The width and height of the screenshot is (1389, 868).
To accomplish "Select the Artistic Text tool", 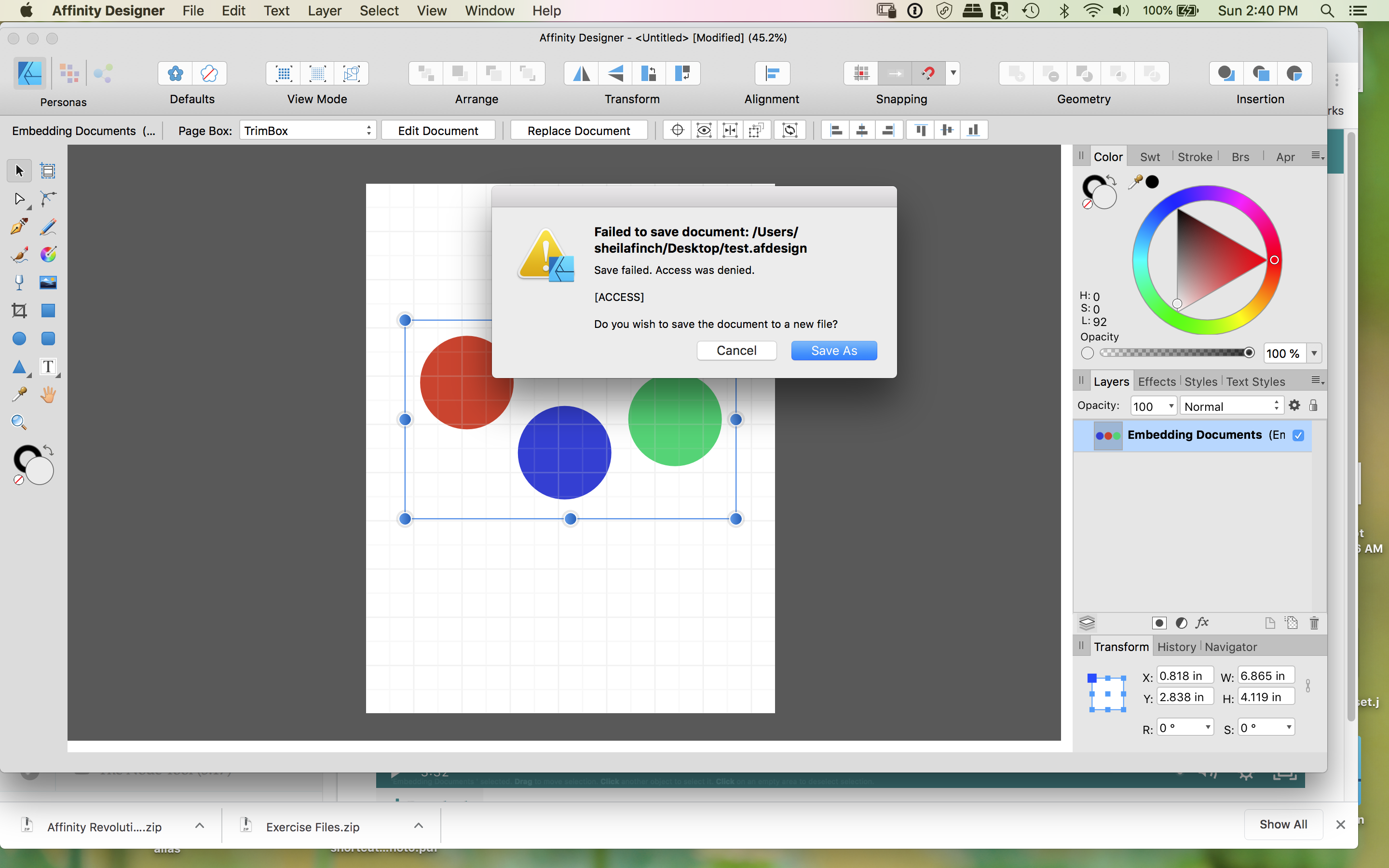I will click(x=48, y=367).
